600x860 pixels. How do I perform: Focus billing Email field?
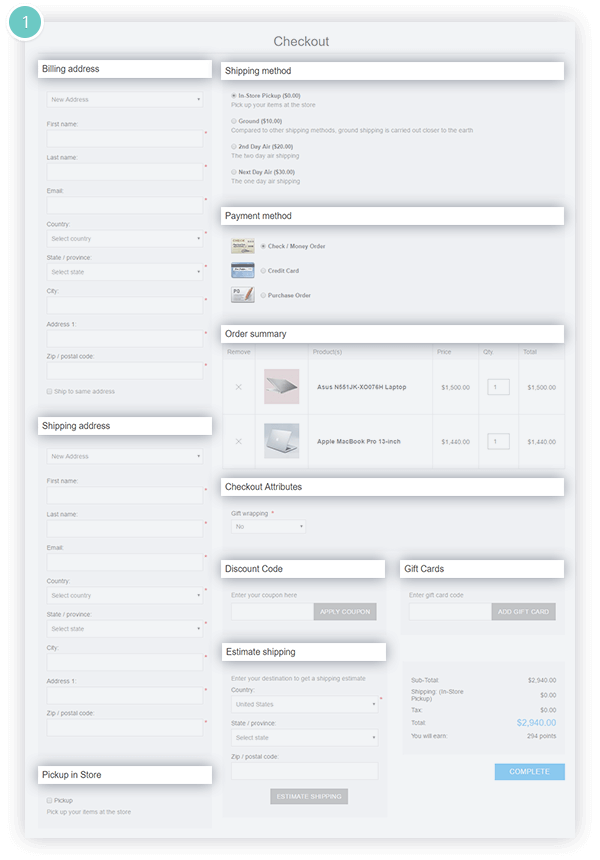(124, 206)
